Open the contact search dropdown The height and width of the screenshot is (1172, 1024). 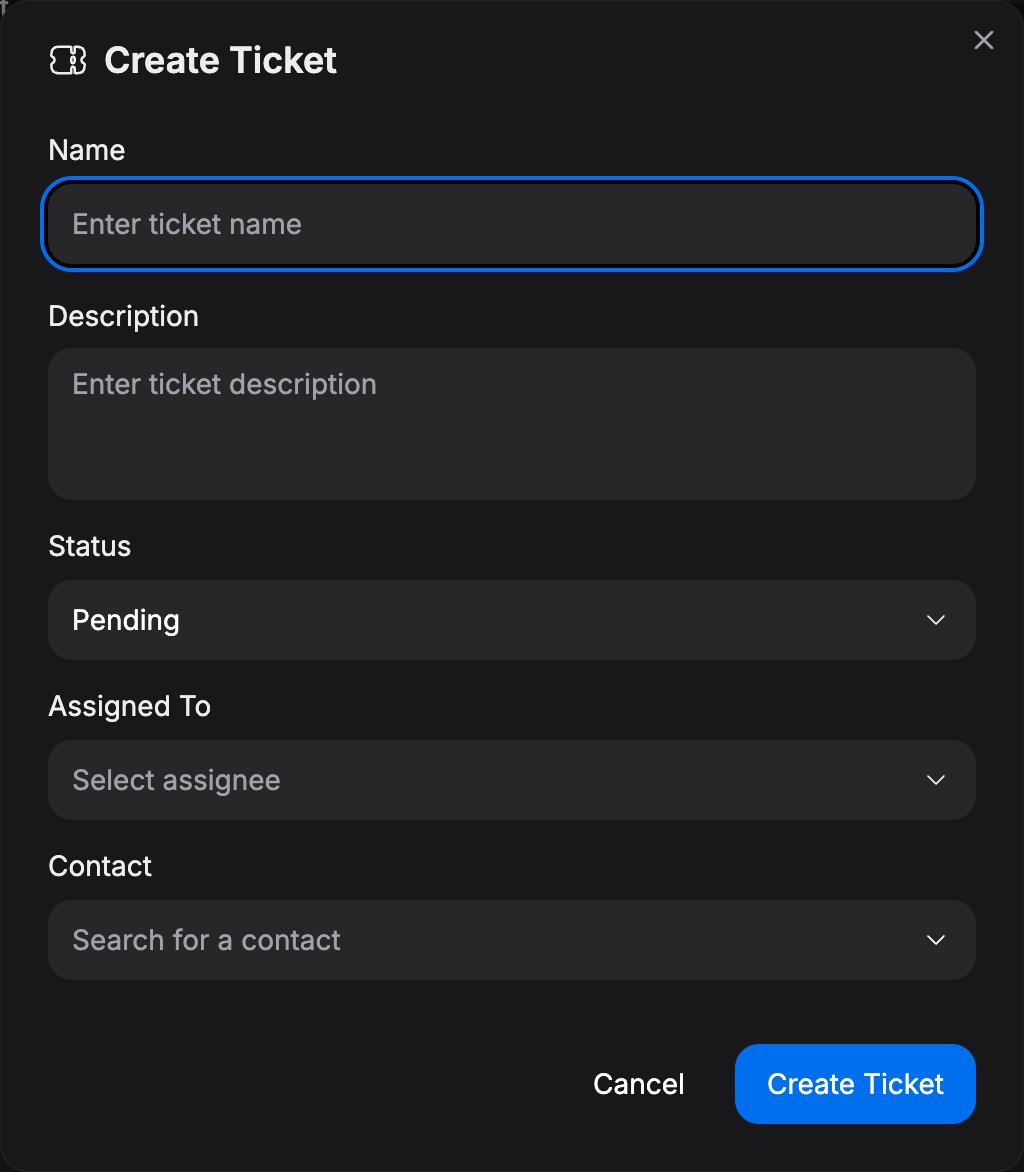pyautogui.click(x=512, y=940)
